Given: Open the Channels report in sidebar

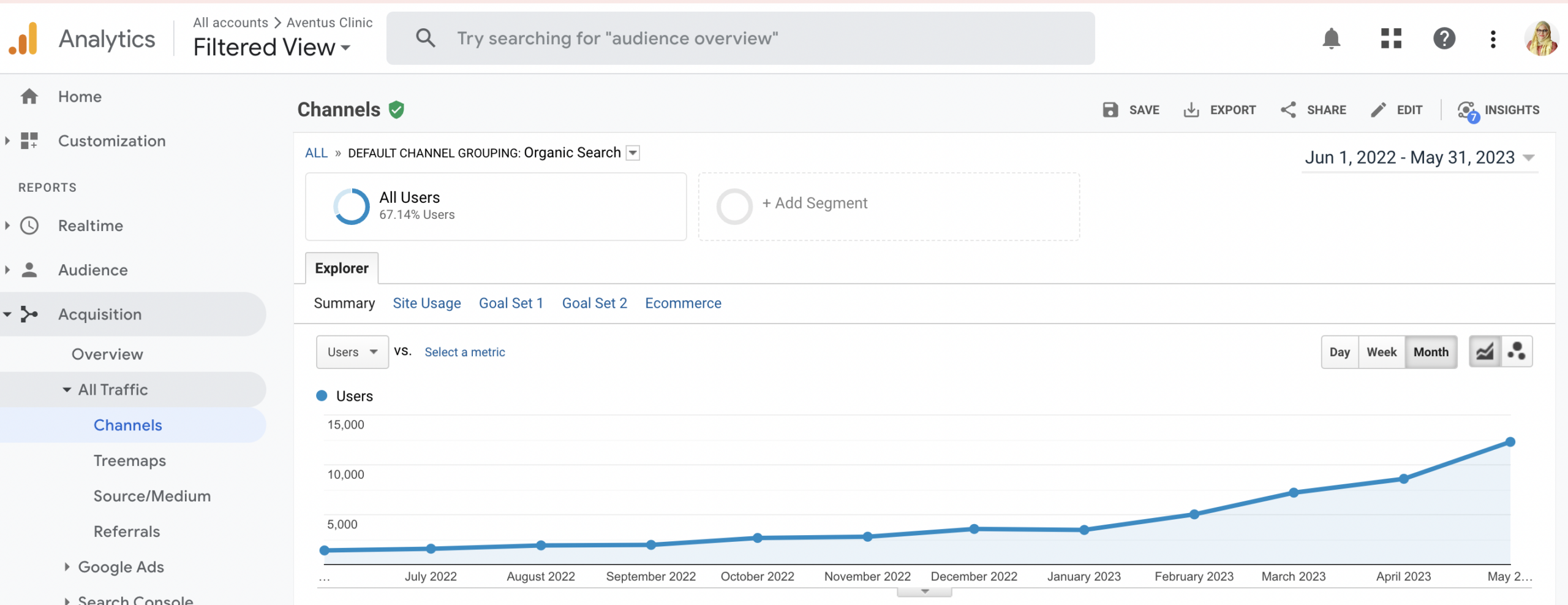Looking at the screenshot, I should 127,425.
